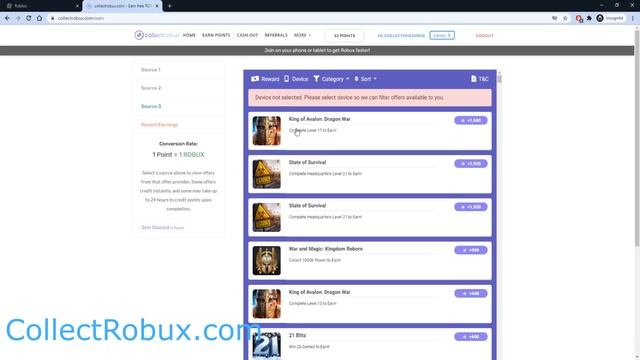Reload the current page

point(29,18)
